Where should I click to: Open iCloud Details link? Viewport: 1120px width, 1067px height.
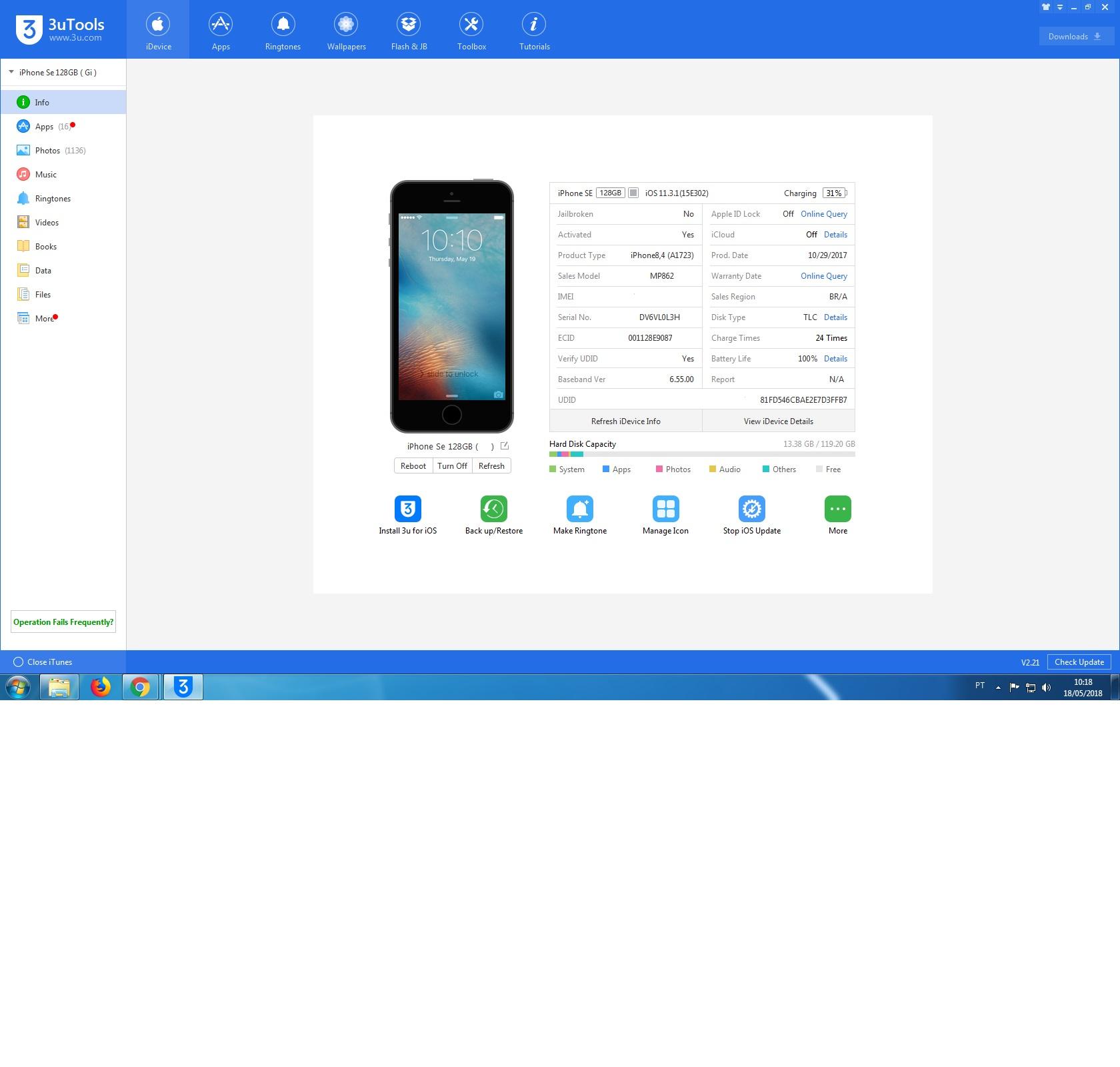835,234
